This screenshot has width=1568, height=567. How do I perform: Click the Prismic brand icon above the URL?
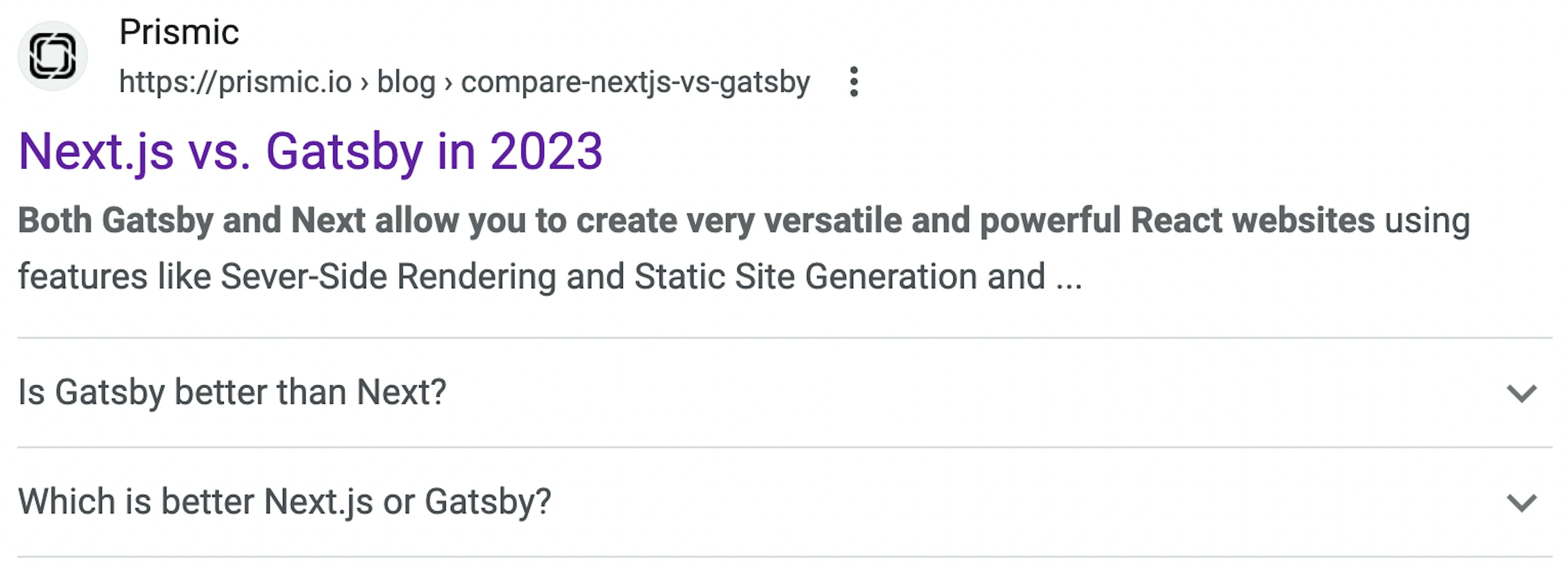(53, 56)
